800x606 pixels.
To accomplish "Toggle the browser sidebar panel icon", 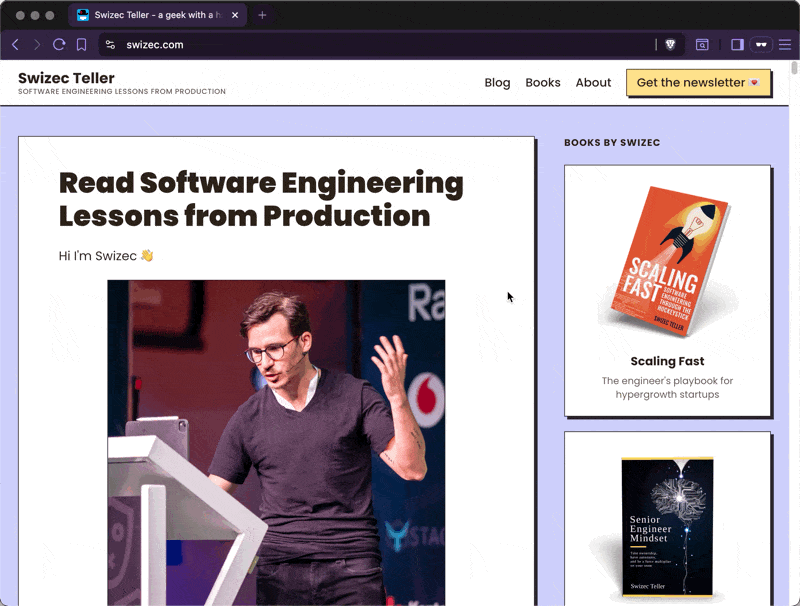I will 737,45.
